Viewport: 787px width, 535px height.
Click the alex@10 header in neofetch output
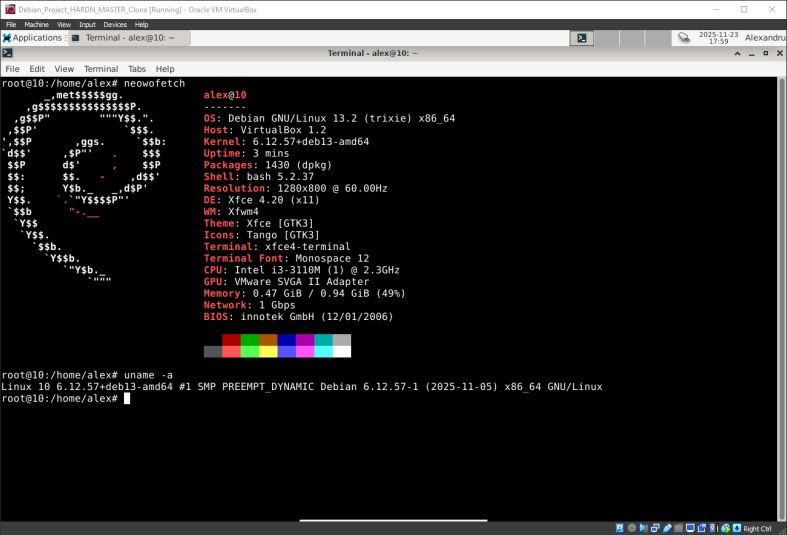225,95
